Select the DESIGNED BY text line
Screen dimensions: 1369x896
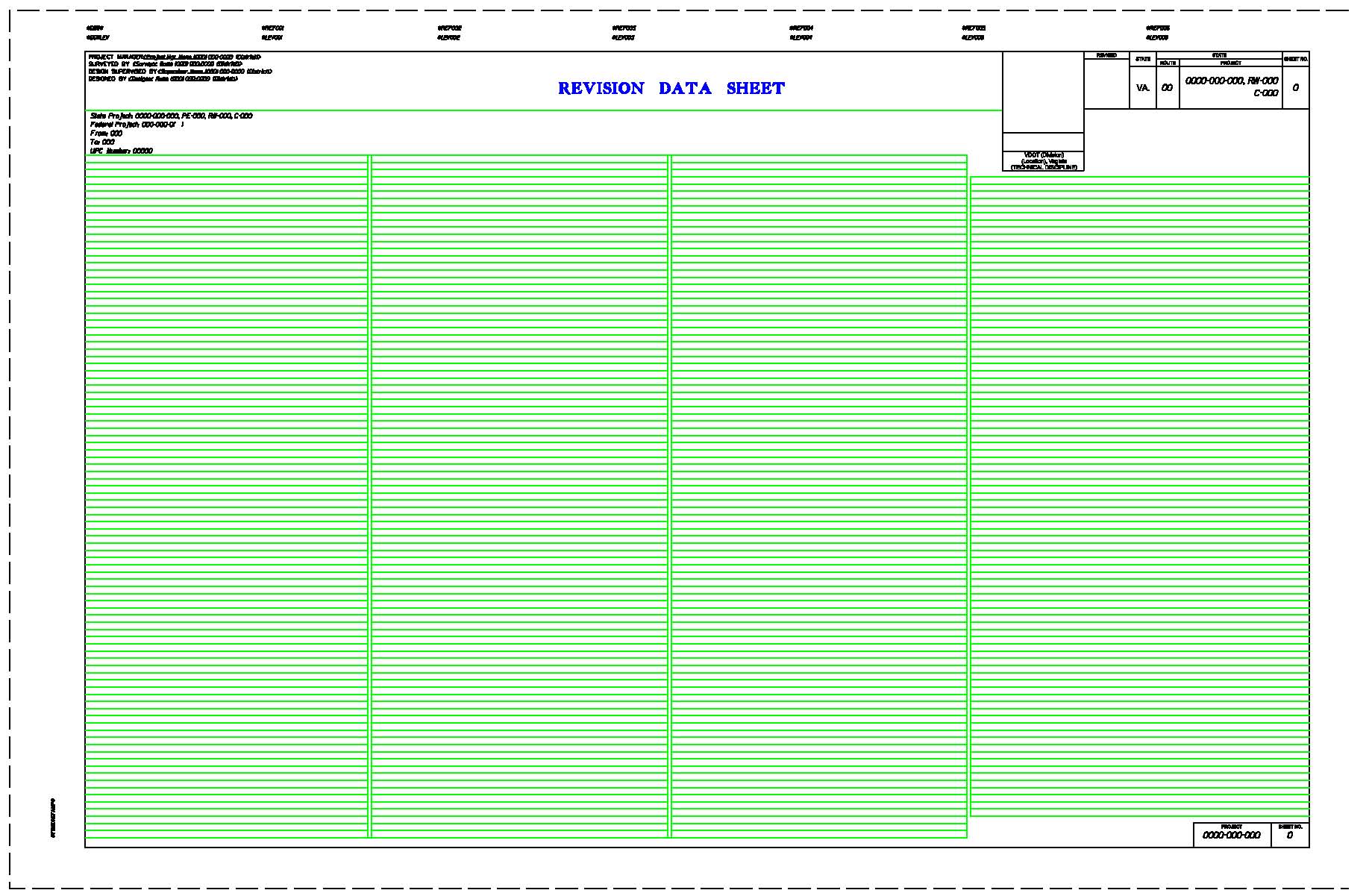click(163, 78)
